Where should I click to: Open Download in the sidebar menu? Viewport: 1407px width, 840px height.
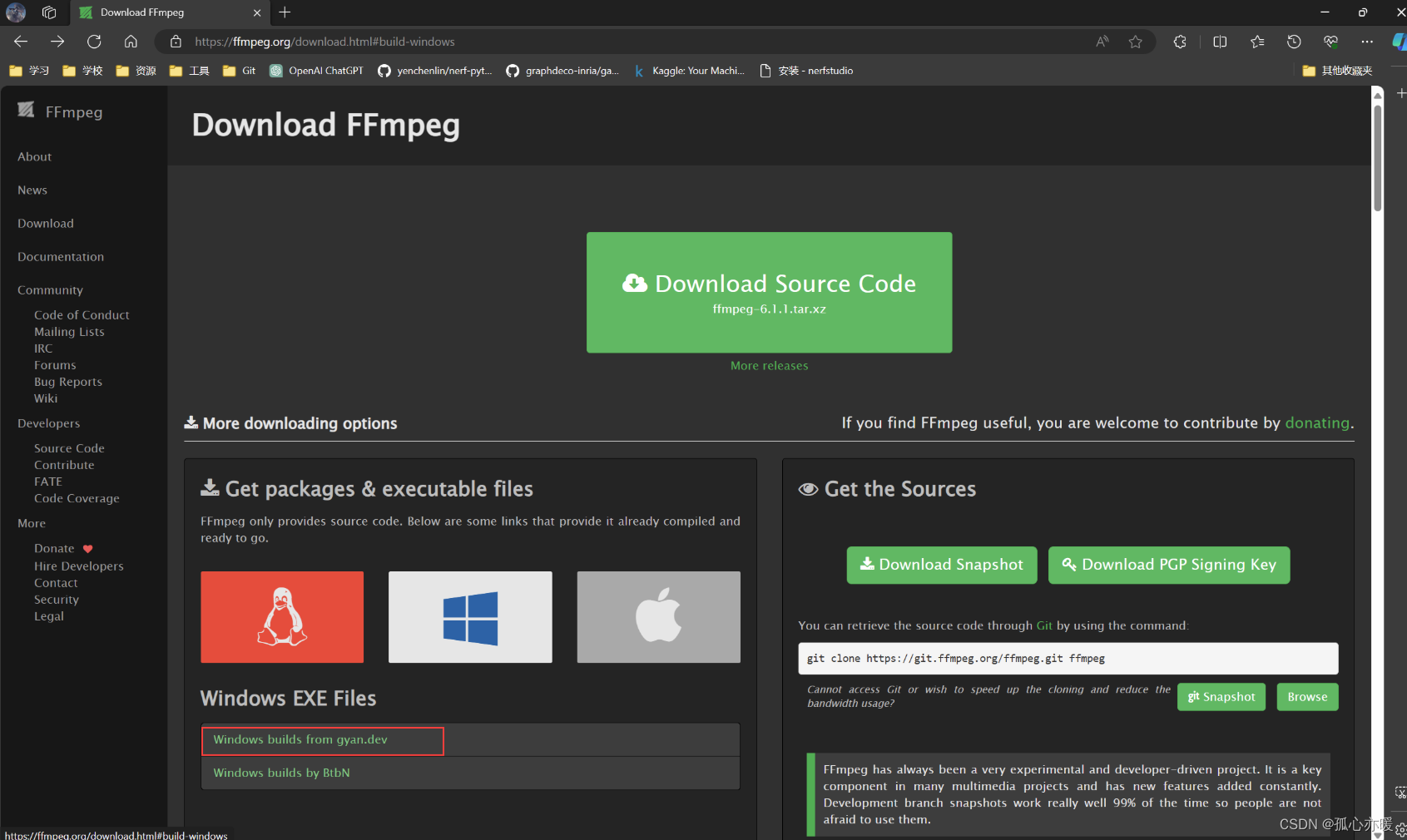point(46,223)
